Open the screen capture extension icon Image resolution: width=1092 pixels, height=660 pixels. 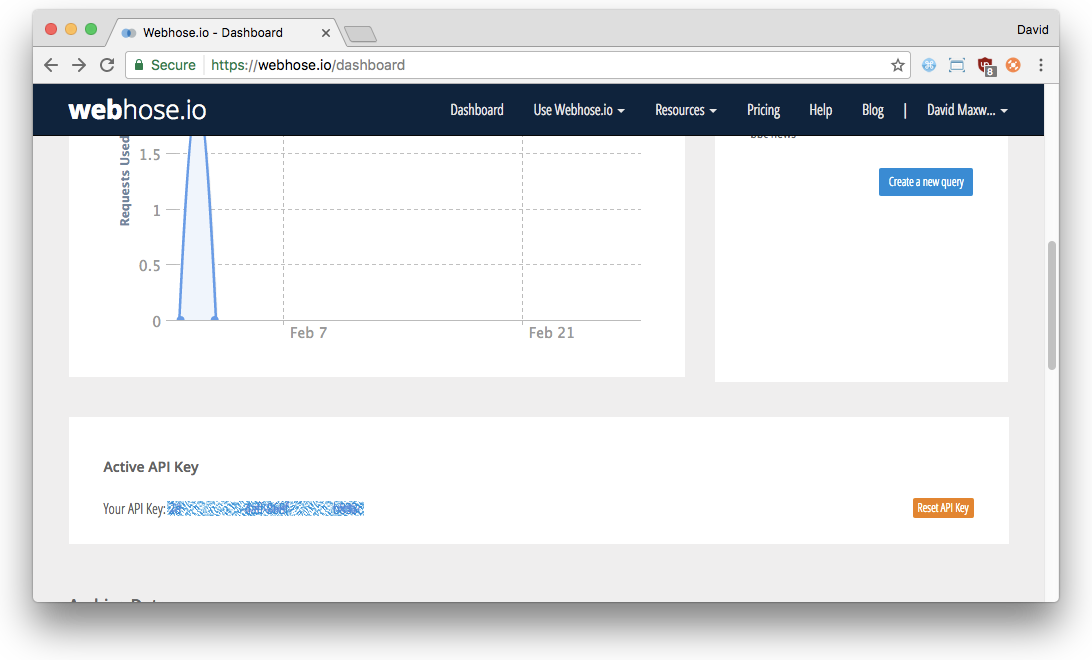pos(957,65)
